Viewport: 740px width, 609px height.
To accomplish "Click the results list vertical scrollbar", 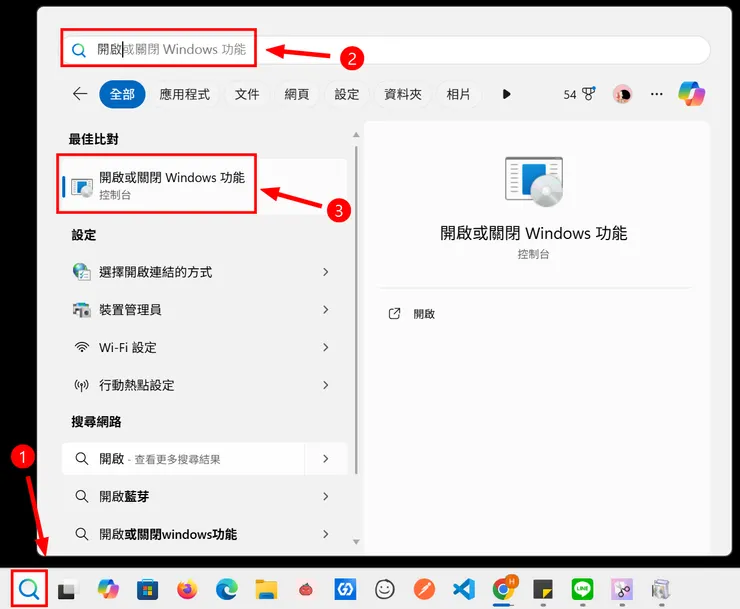I will pos(356,310).
